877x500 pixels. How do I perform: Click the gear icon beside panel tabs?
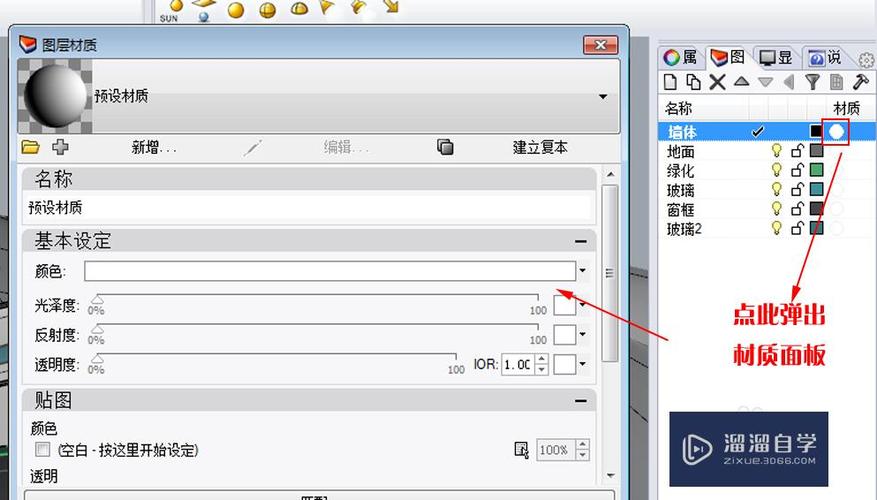[866, 59]
